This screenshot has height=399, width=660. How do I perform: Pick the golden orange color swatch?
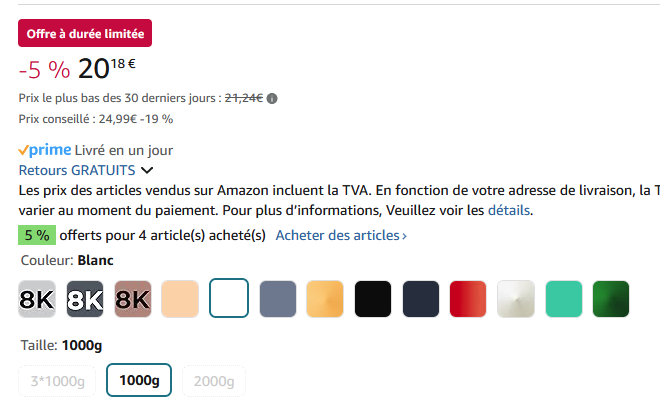325,299
